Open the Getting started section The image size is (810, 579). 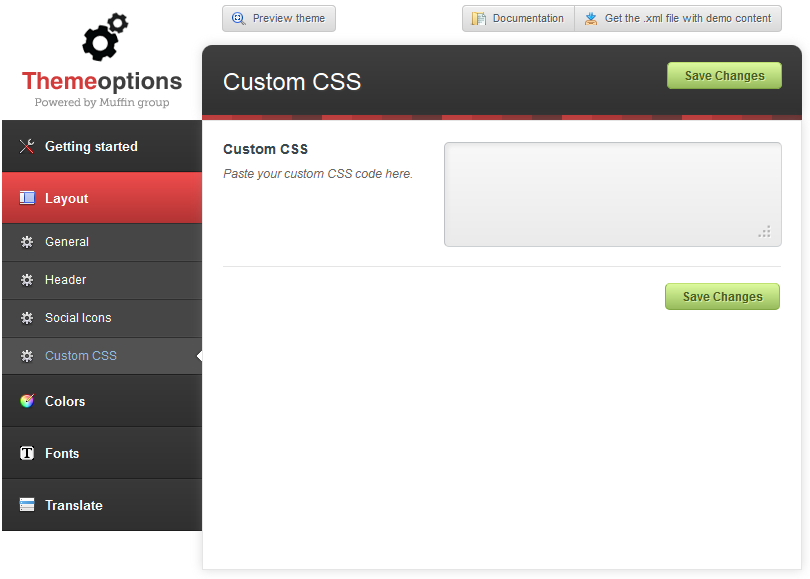coord(102,146)
